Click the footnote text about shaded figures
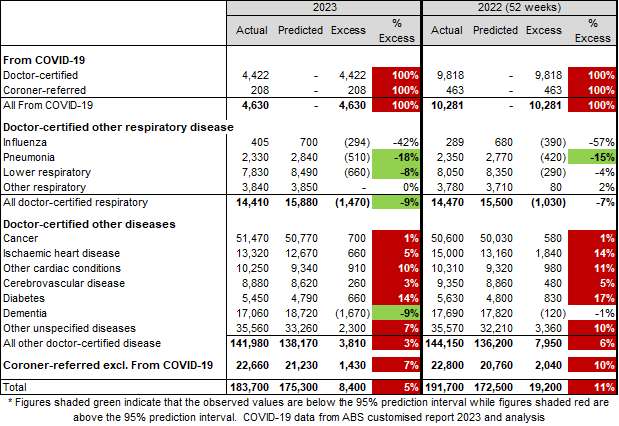 tap(309, 408)
